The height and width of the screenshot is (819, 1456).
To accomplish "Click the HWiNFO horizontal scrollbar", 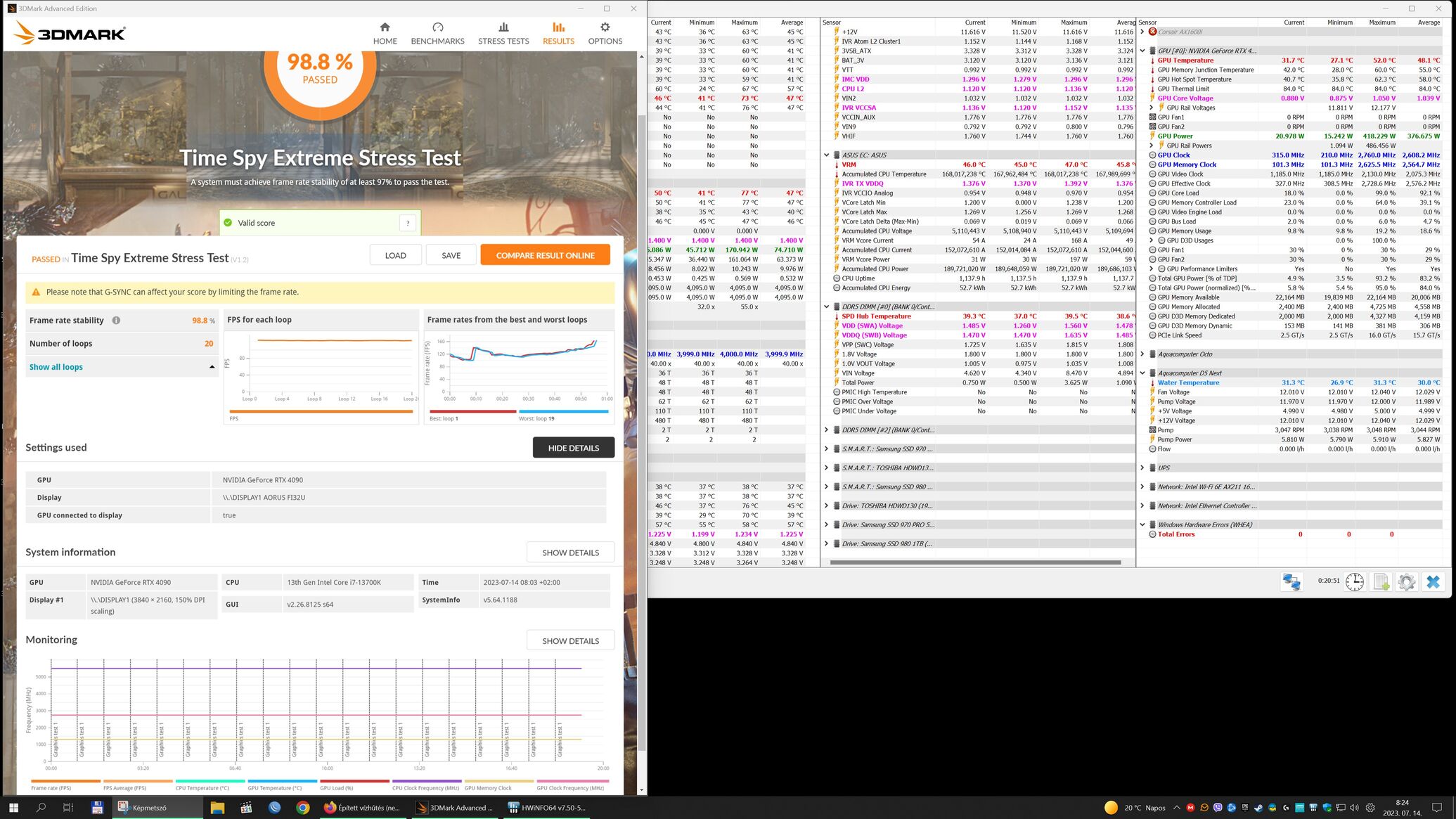I will 975,562.
